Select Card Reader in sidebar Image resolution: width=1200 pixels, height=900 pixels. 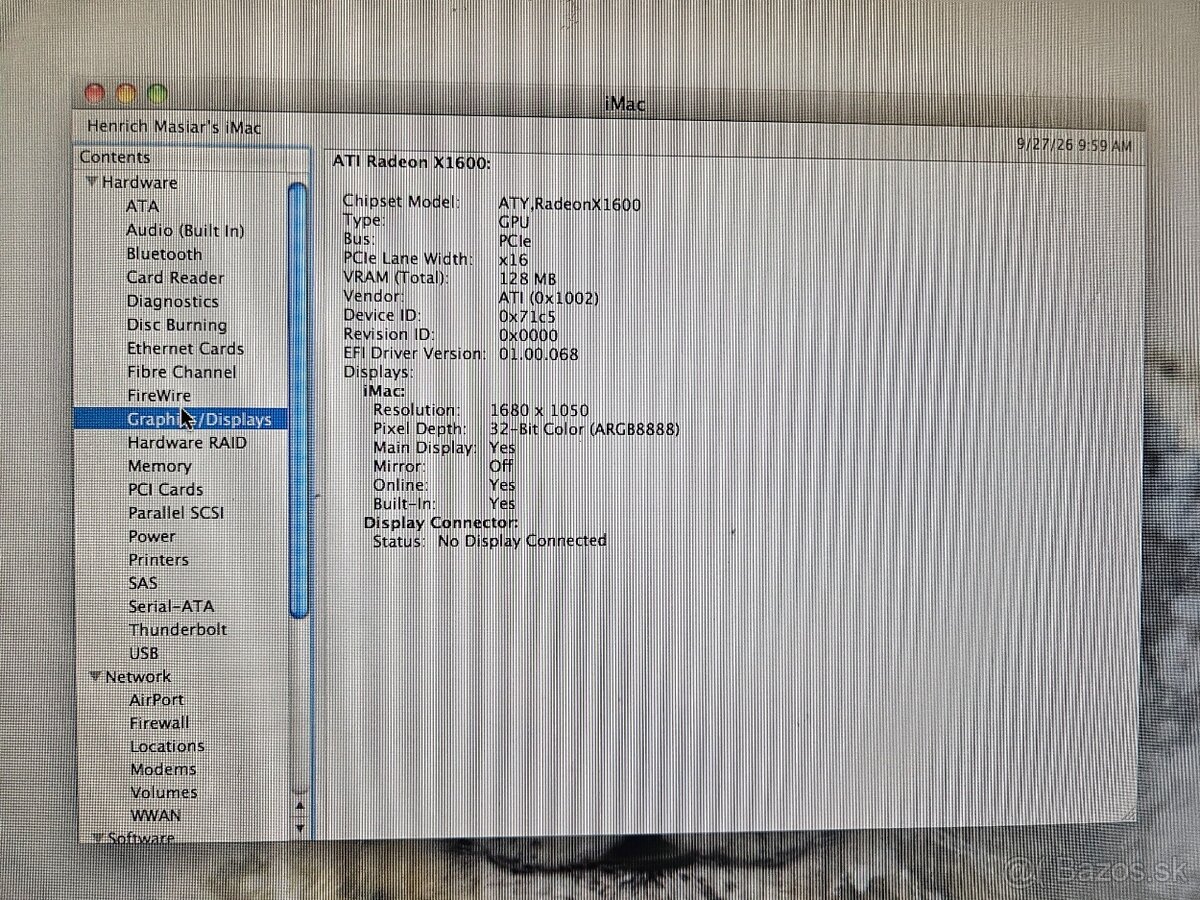(175, 277)
